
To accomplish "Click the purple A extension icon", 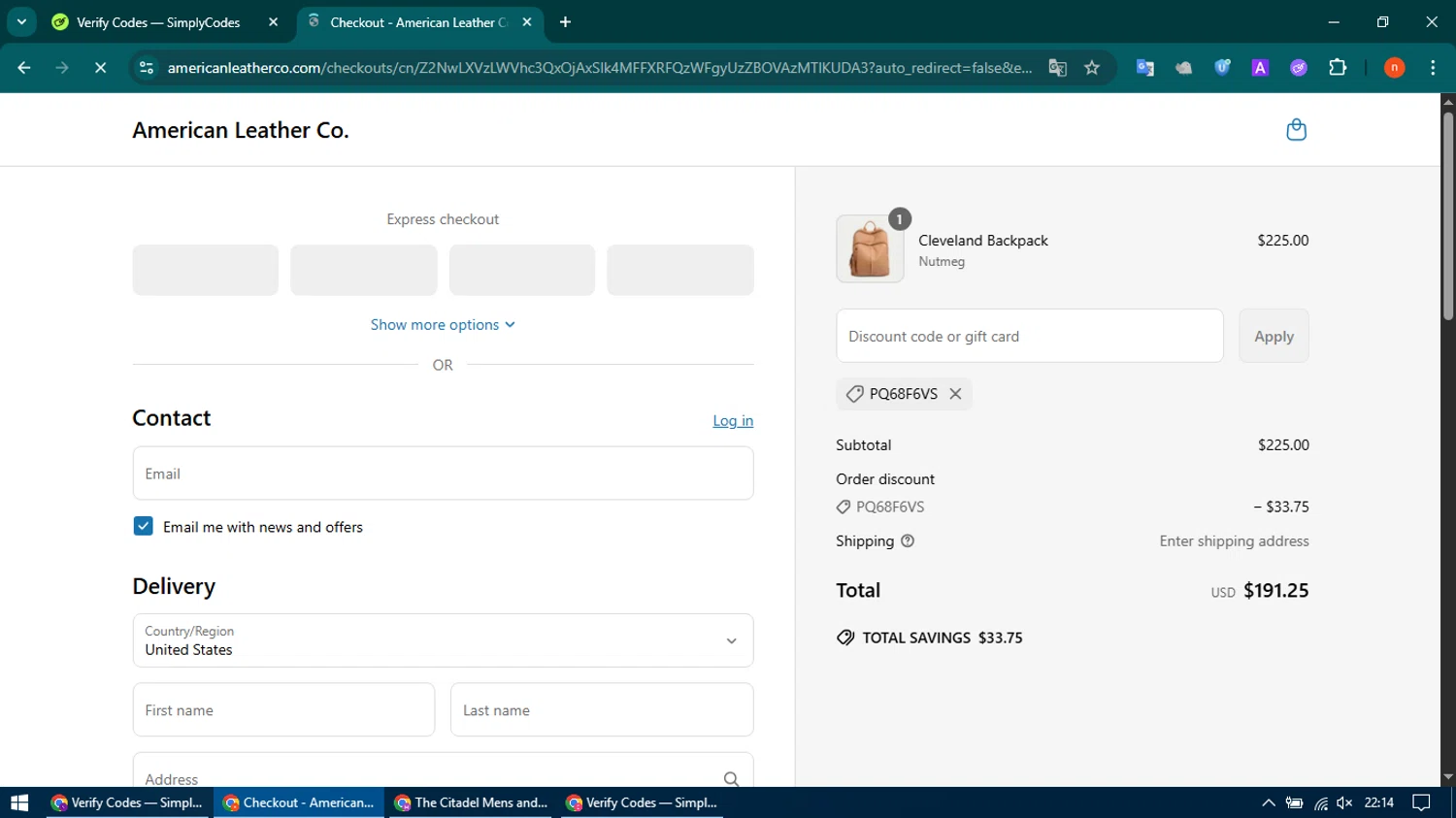I will [1260, 68].
